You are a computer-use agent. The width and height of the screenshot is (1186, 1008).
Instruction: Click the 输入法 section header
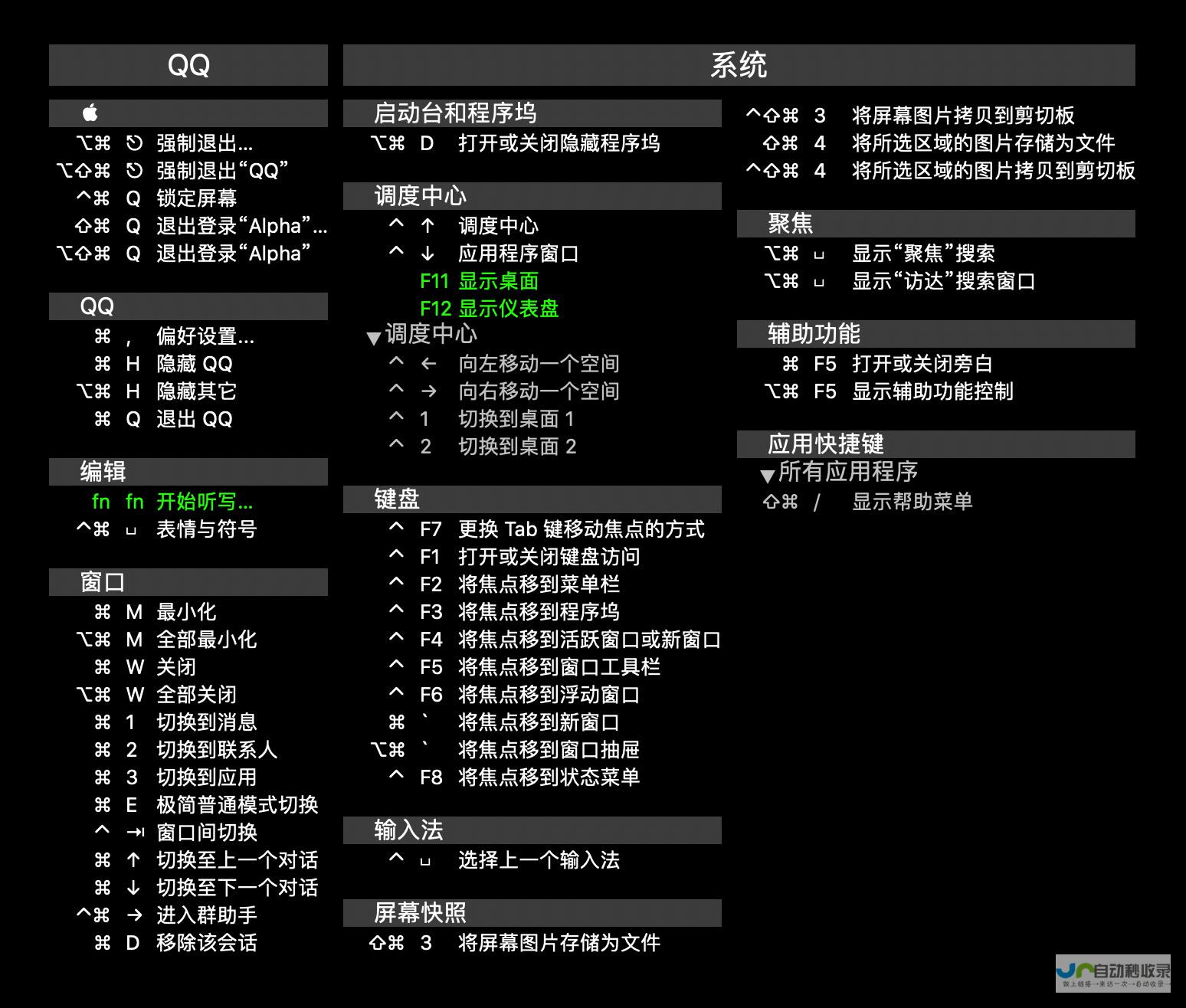532,830
